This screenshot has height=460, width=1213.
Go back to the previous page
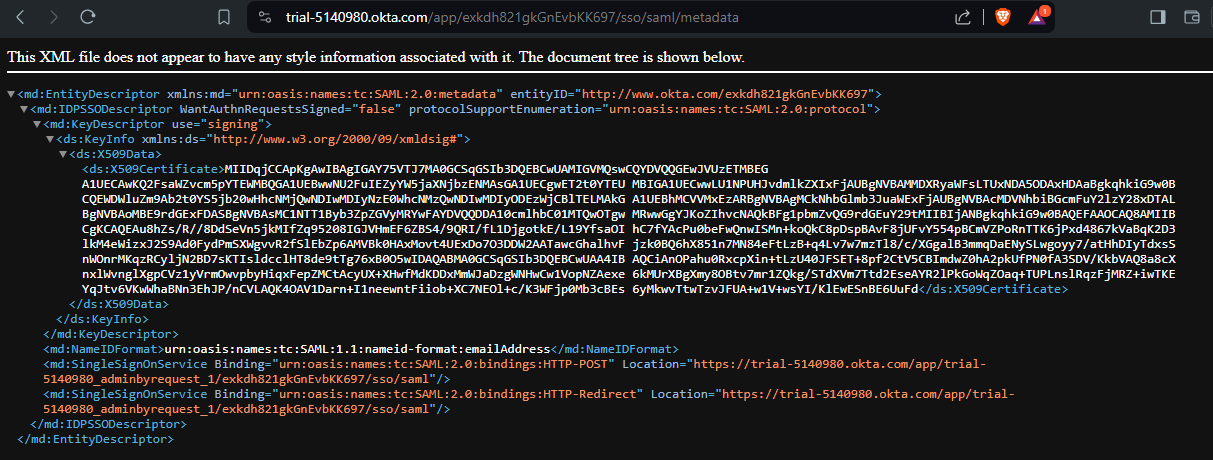pyautogui.click(x=22, y=17)
